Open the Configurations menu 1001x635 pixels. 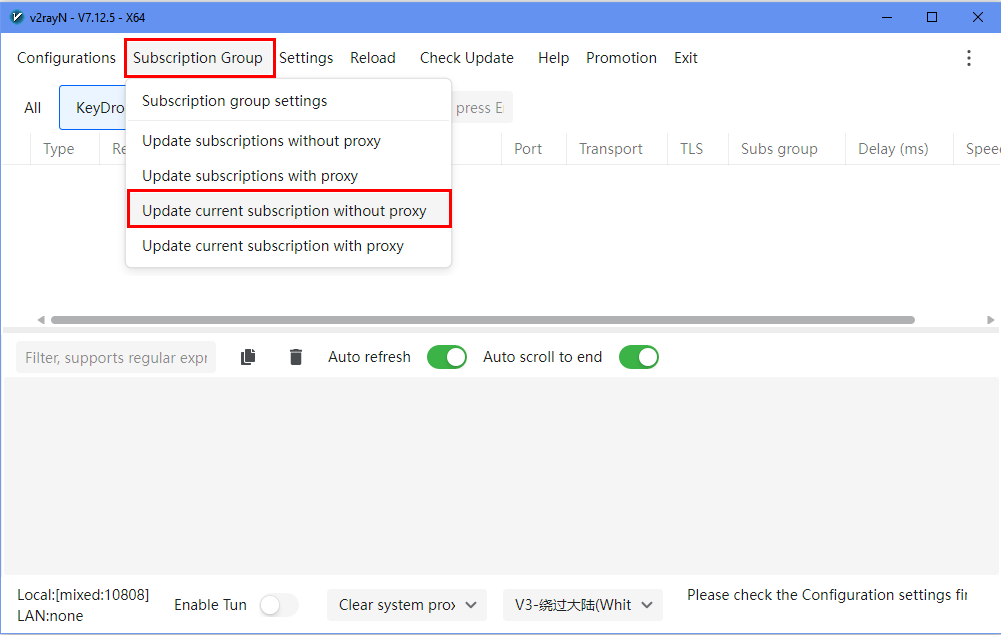click(x=66, y=58)
